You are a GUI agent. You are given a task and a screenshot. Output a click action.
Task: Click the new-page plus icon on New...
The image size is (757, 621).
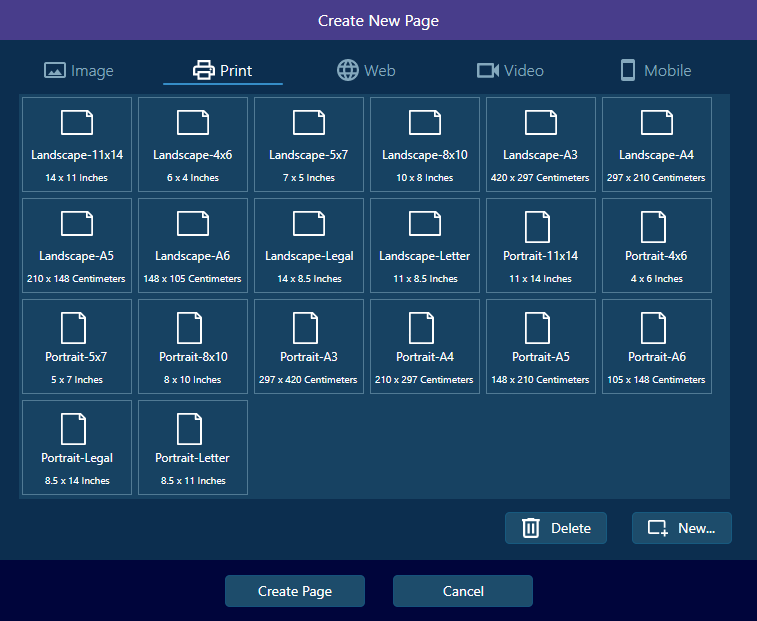tap(658, 528)
